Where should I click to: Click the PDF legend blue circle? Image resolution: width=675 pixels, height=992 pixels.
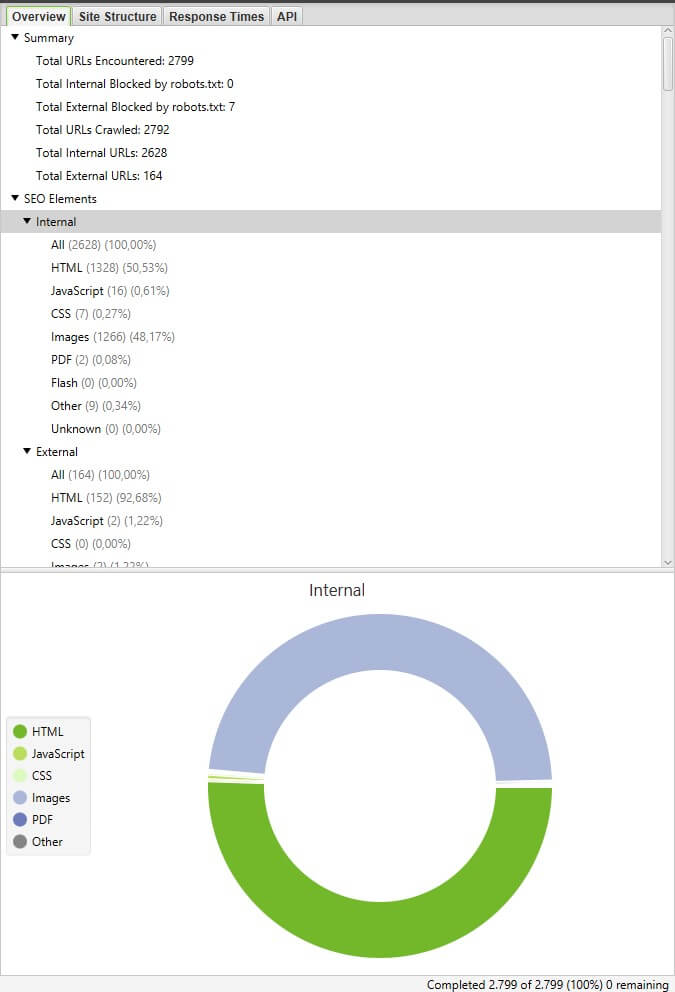20,820
